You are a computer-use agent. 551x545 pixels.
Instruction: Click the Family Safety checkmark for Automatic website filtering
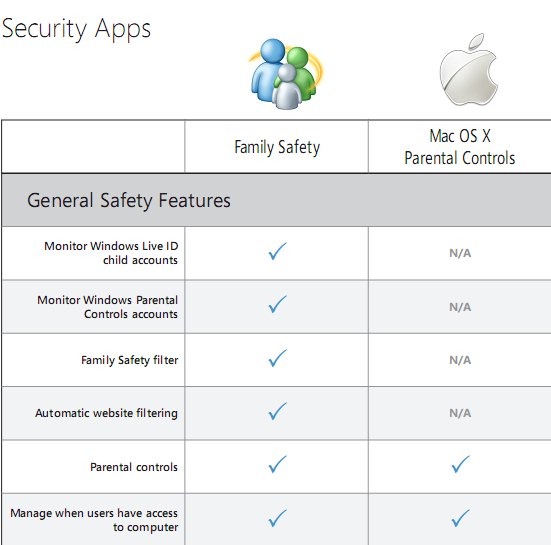(278, 411)
